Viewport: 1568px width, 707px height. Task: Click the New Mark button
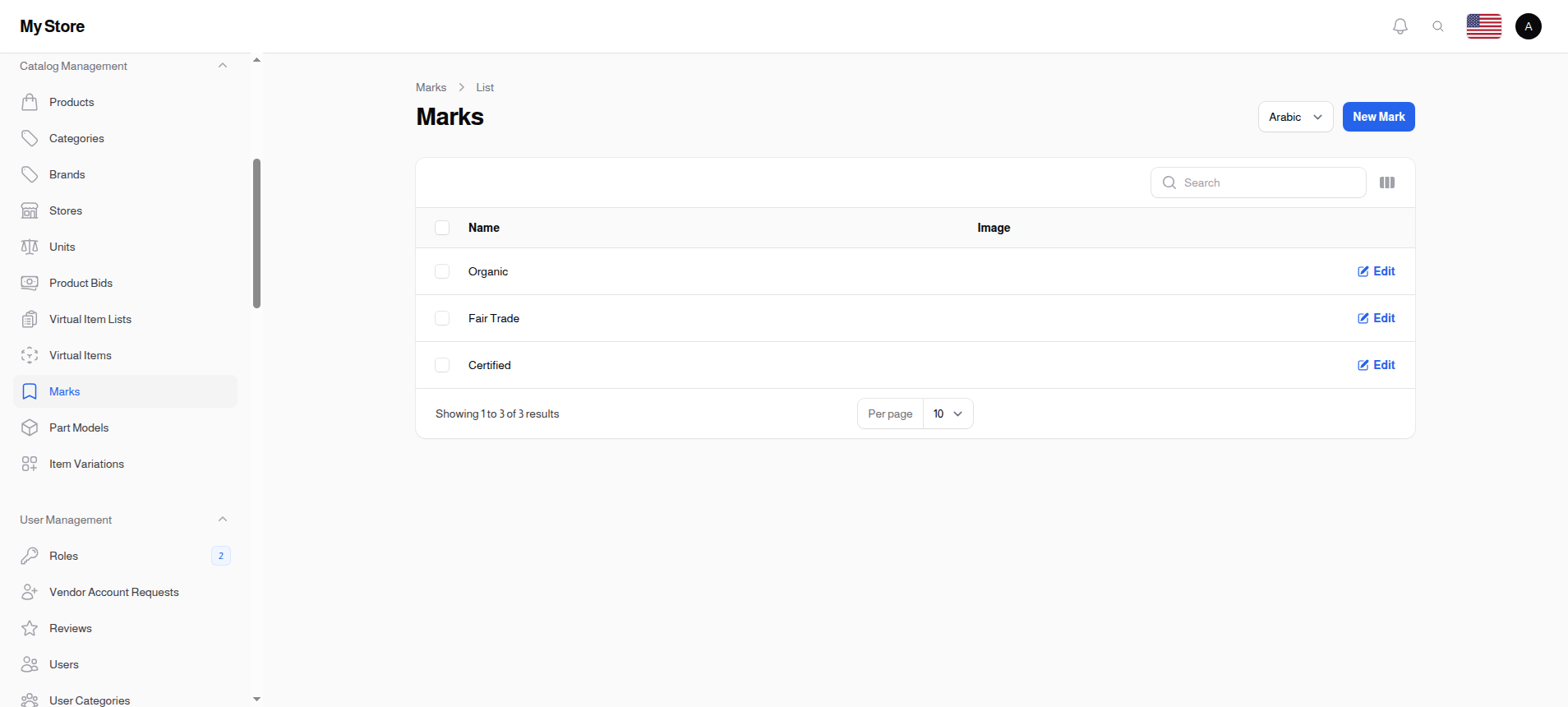(x=1378, y=117)
